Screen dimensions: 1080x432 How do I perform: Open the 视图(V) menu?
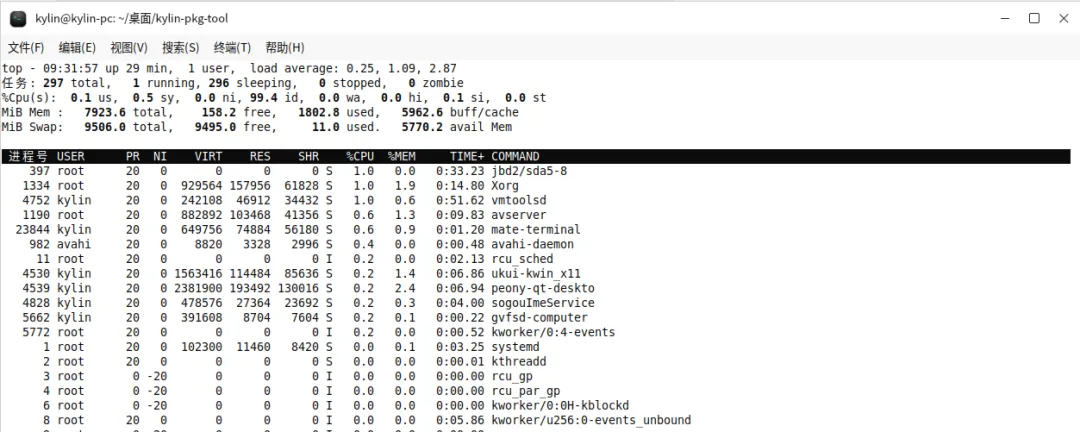click(129, 48)
